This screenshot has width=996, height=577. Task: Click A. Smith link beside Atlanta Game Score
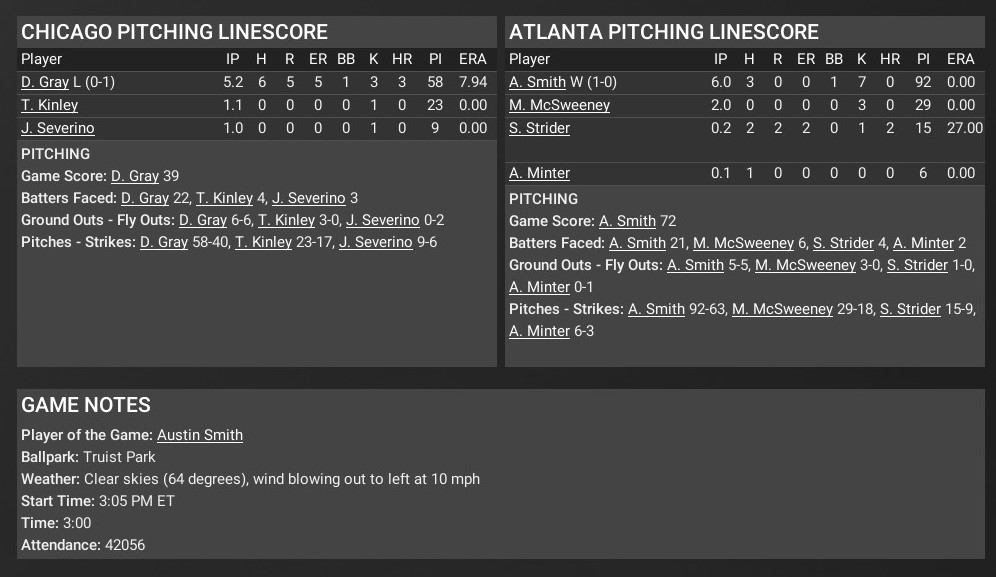[627, 221]
